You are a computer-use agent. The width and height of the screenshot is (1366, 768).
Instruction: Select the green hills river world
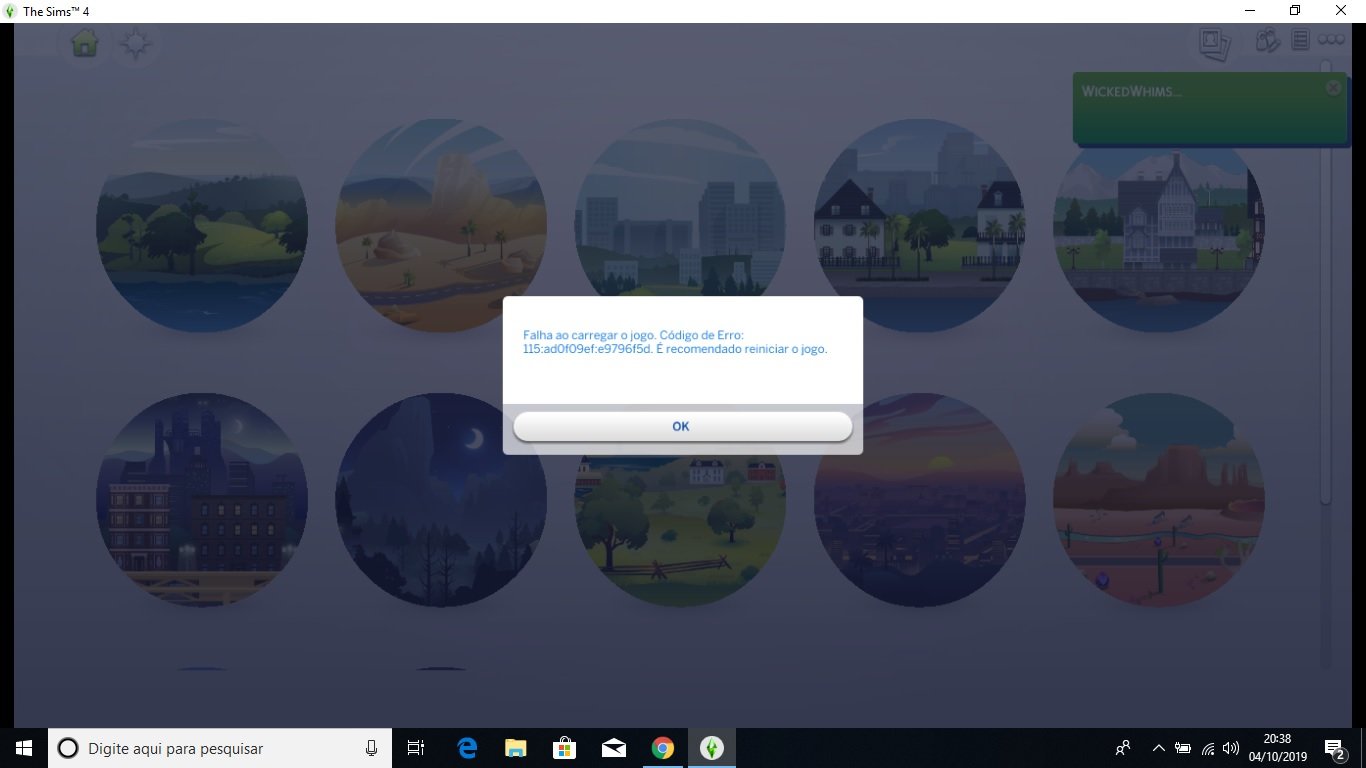pos(202,226)
